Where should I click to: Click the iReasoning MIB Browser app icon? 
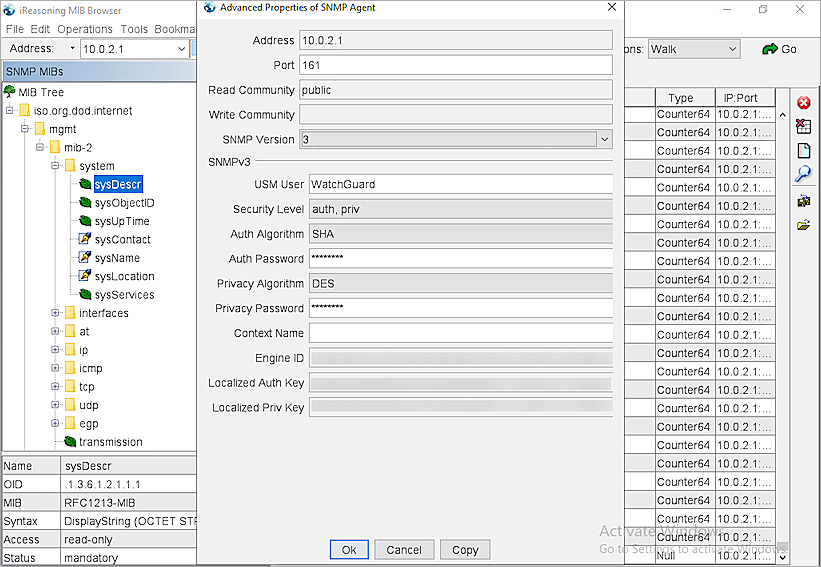point(9,10)
